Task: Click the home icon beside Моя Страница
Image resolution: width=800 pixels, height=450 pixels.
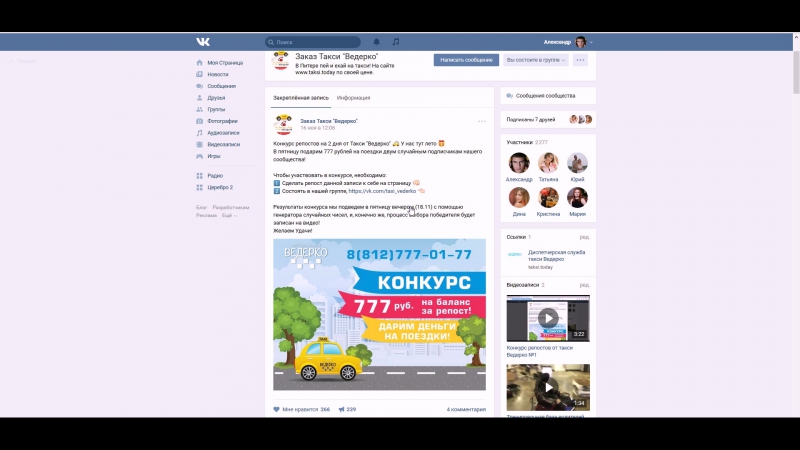Action: pos(199,63)
